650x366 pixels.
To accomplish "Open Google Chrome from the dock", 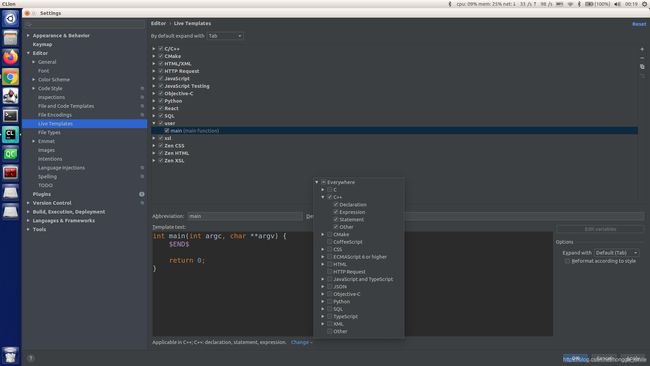I will pyautogui.click(x=10, y=77).
